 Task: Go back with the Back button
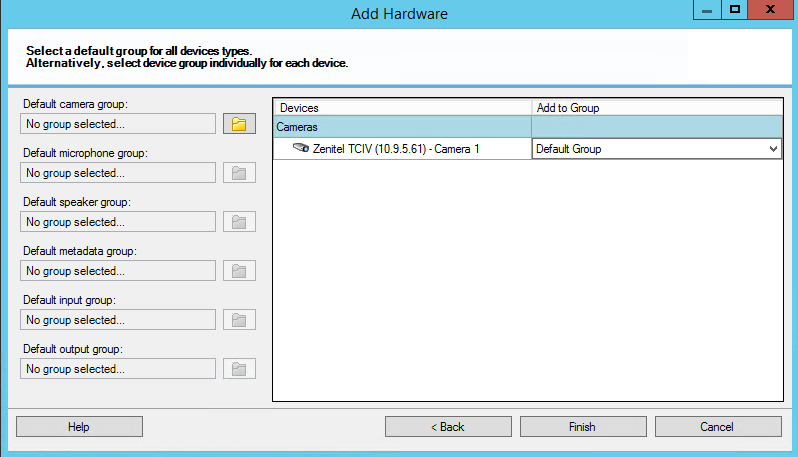(448, 427)
